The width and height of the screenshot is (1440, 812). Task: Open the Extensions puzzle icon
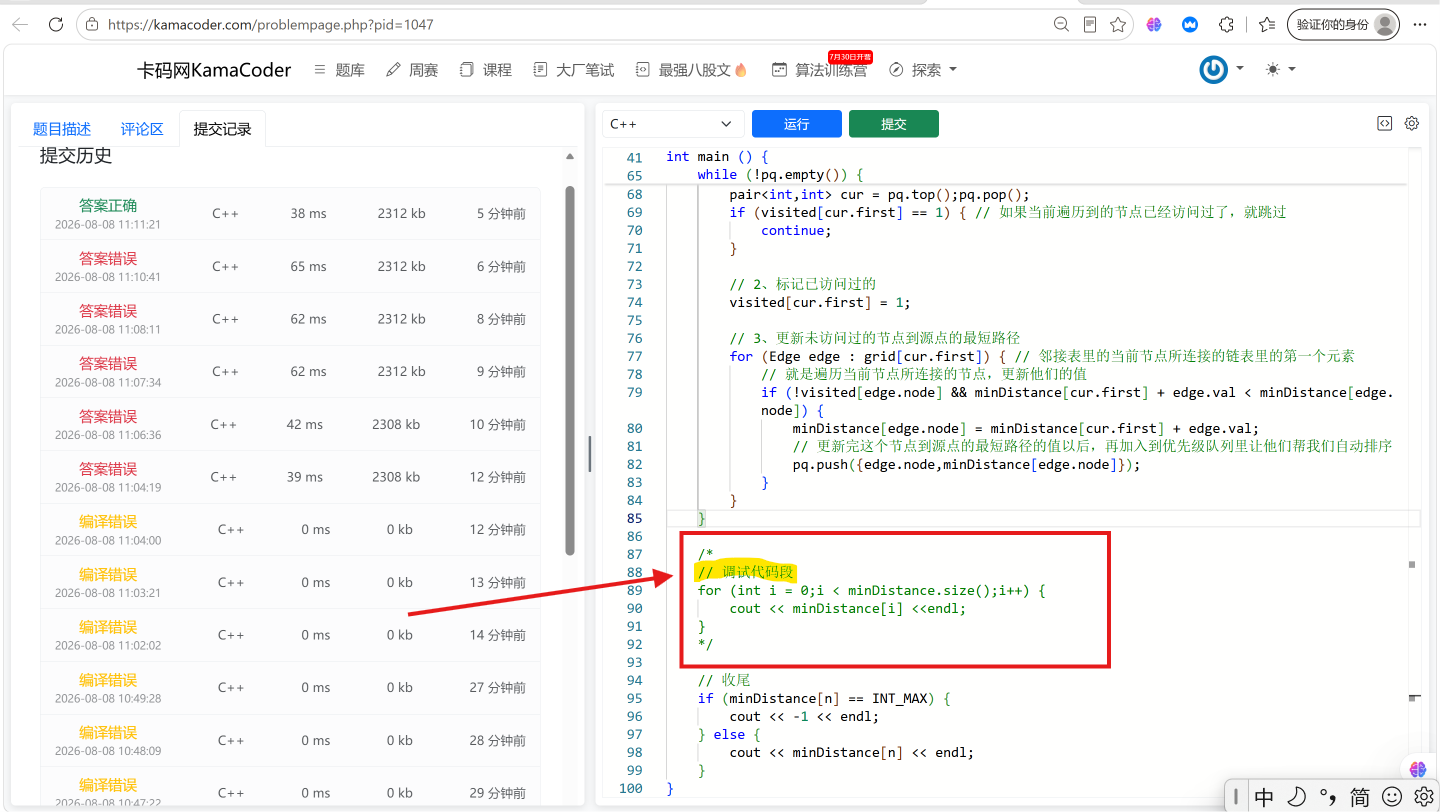1227,25
